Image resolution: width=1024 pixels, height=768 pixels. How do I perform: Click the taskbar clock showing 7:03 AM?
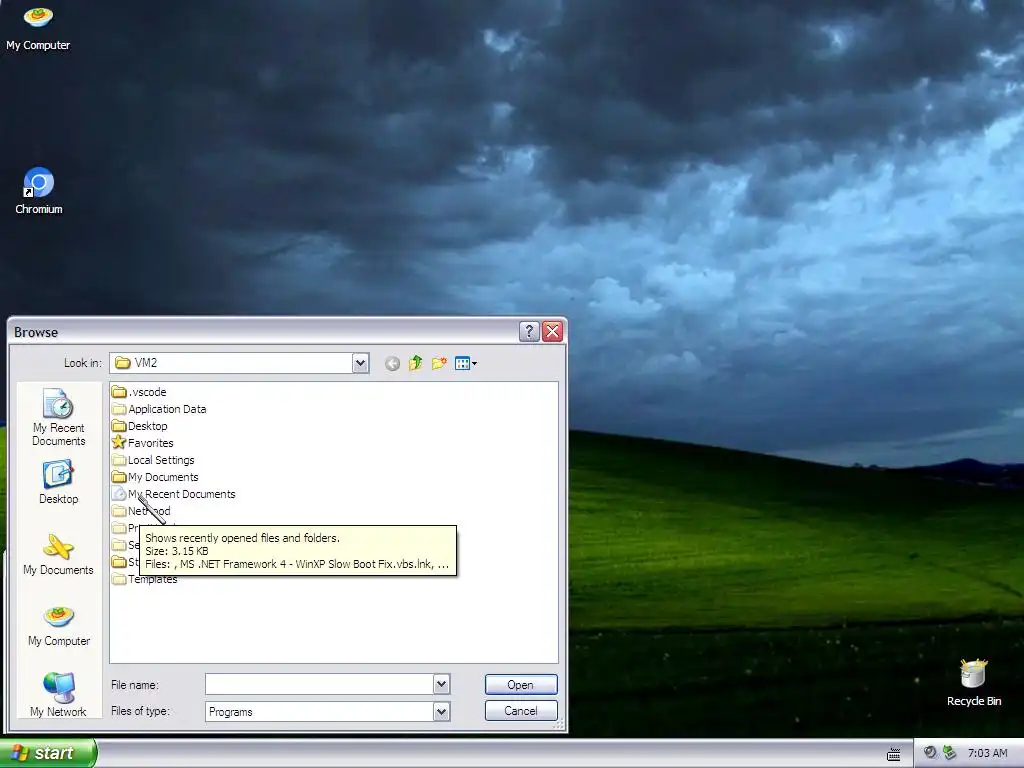[987, 753]
